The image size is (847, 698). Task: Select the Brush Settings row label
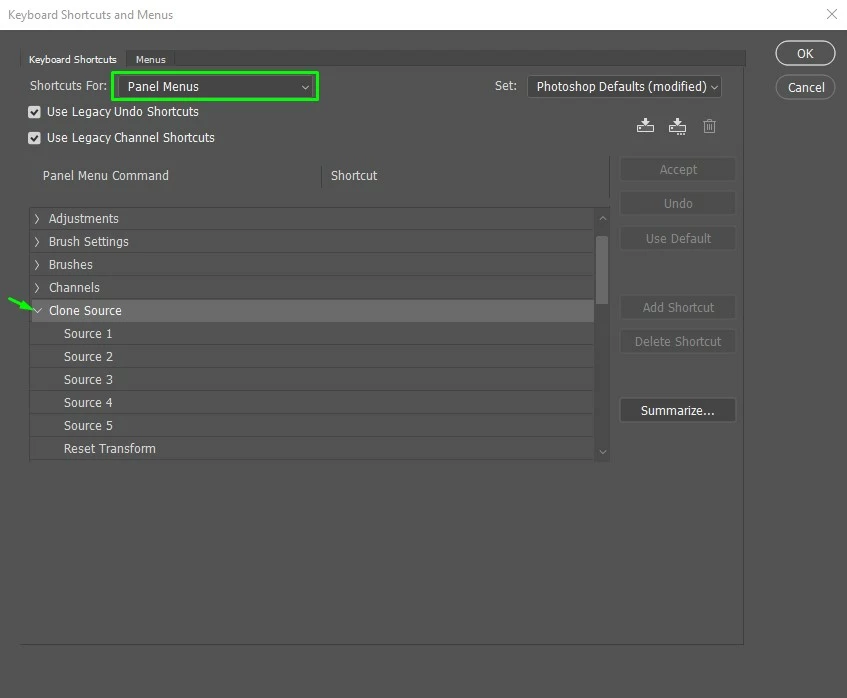89,241
